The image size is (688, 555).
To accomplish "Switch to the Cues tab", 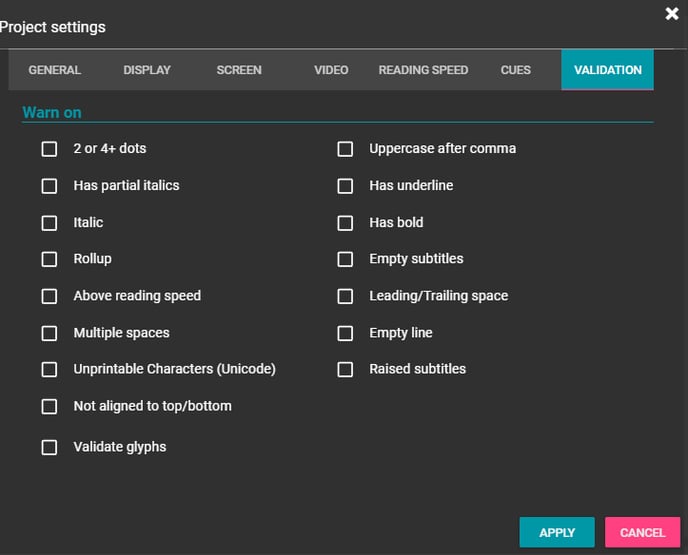I will (515, 70).
